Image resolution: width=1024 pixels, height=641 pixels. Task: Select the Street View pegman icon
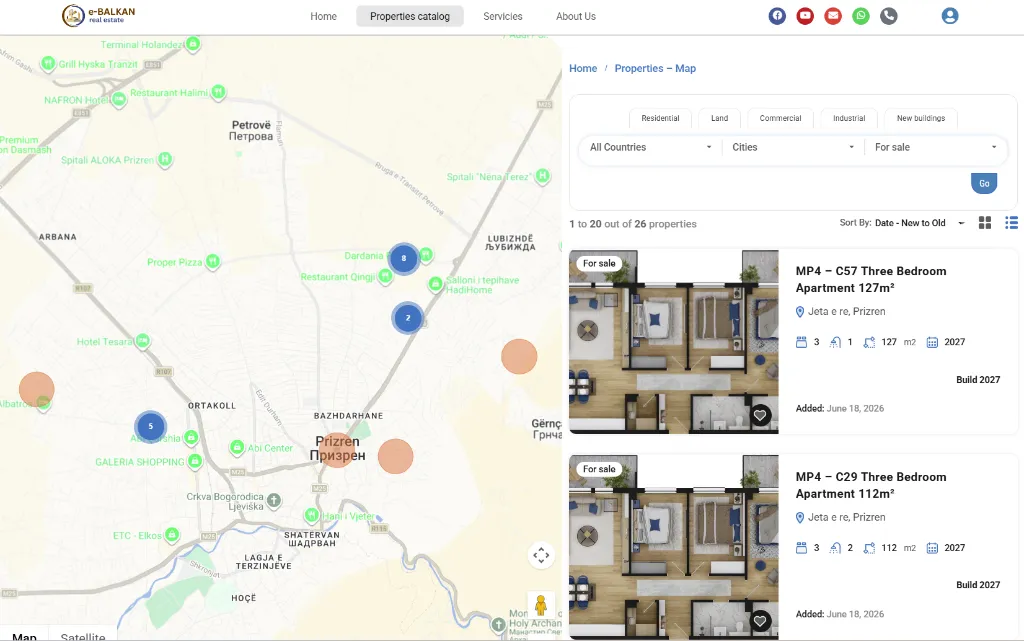541,605
